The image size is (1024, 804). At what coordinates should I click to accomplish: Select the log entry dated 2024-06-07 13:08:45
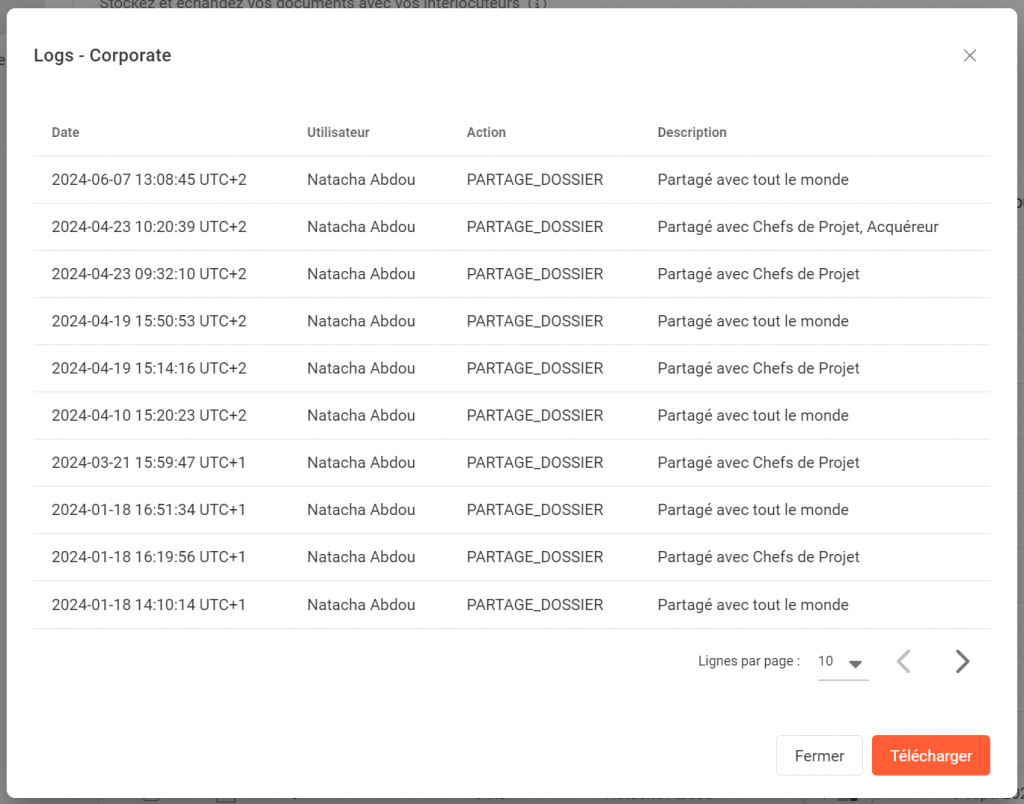click(149, 180)
